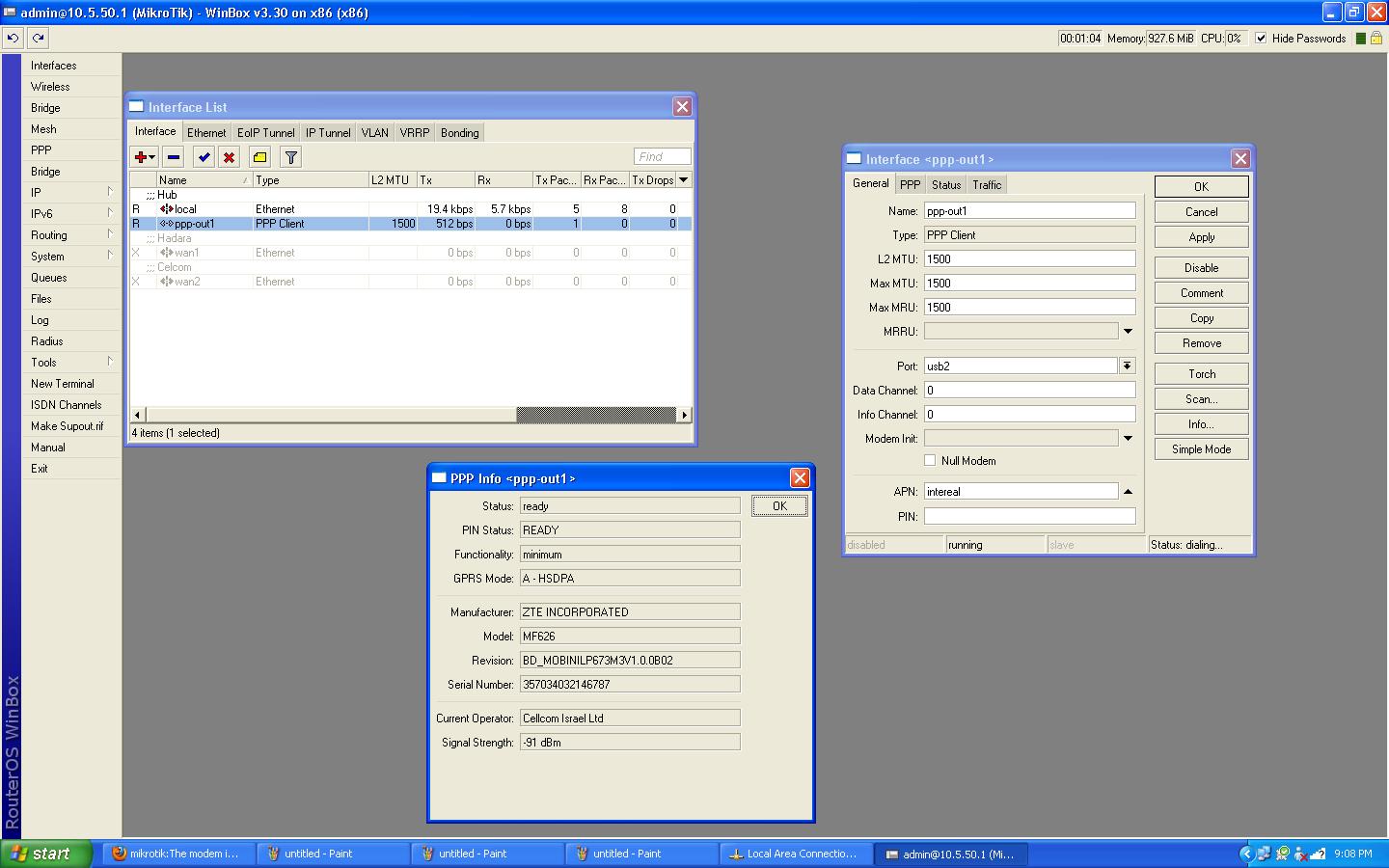The width and height of the screenshot is (1389, 868).
Task: Open the Tools submenu
Action: click(x=72, y=363)
